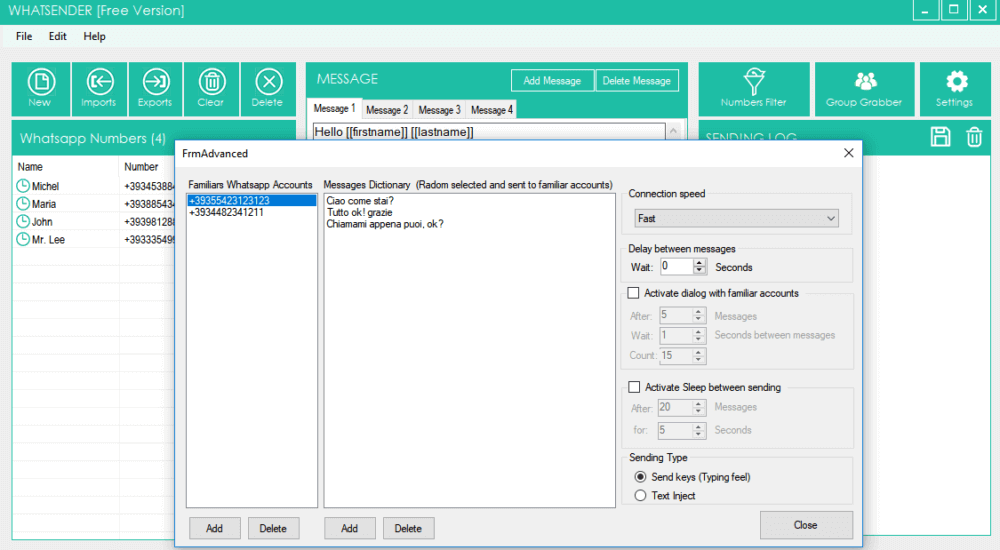Click the Number column header
Viewport: 1000px width, 550px height.
pyautogui.click(x=147, y=167)
